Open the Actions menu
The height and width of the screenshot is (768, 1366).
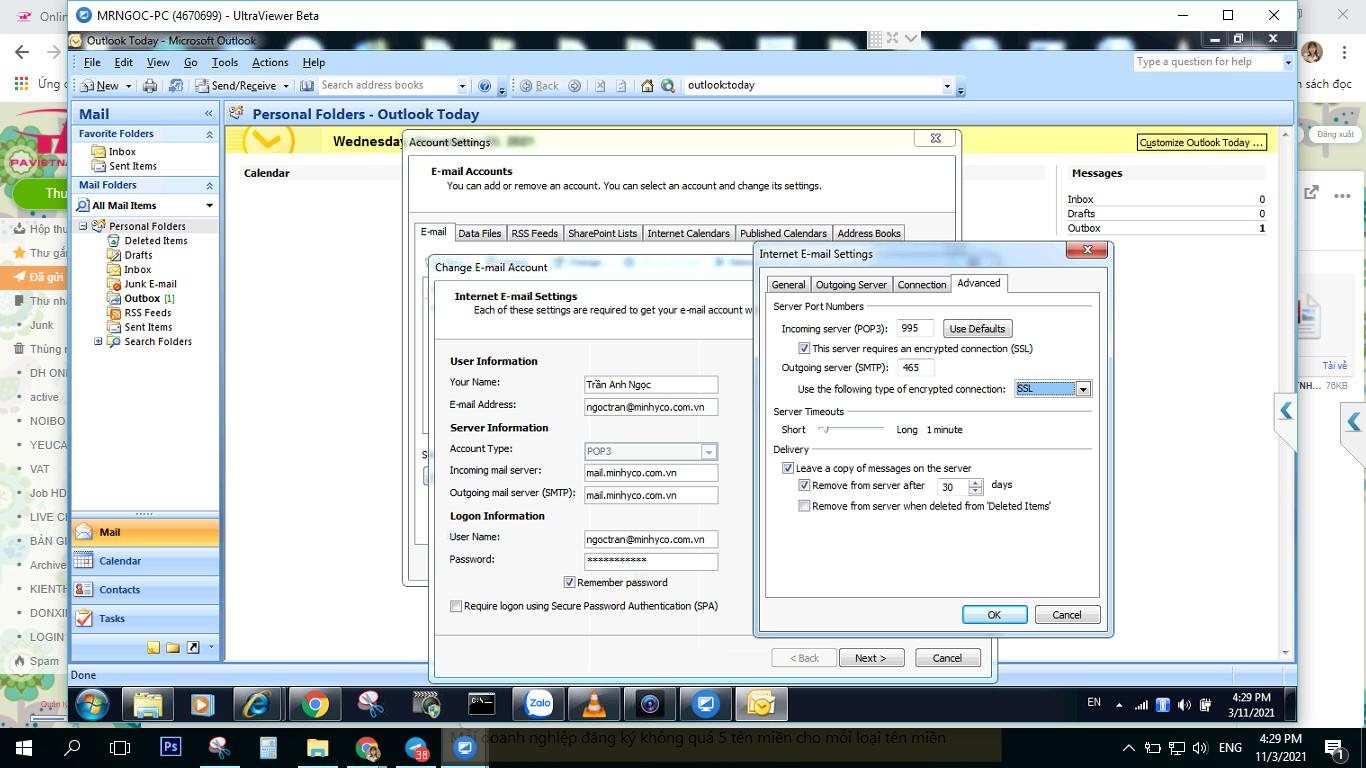[270, 62]
